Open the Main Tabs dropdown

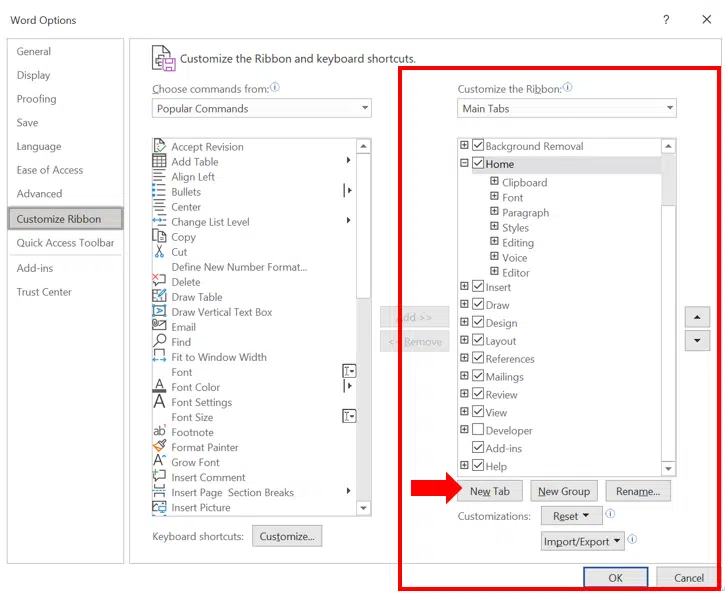tap(567, 108)
